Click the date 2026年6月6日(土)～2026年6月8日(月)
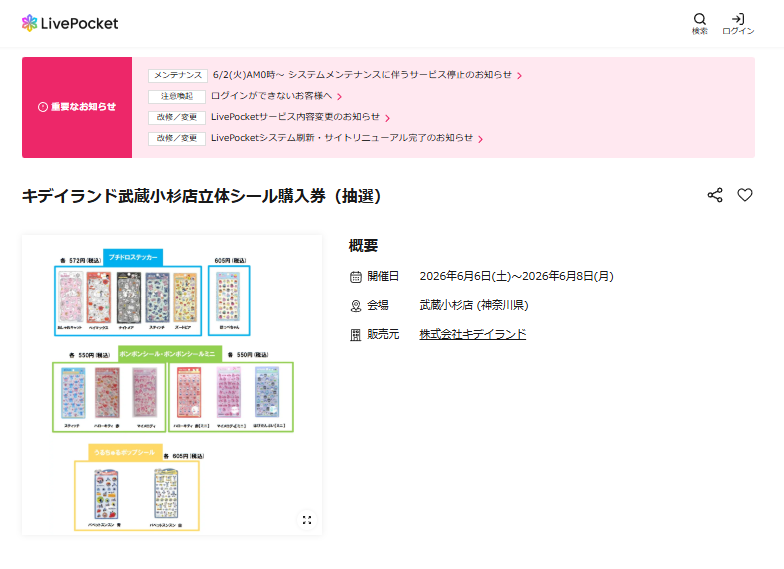The image size is (784, 569). pos(516,276)
